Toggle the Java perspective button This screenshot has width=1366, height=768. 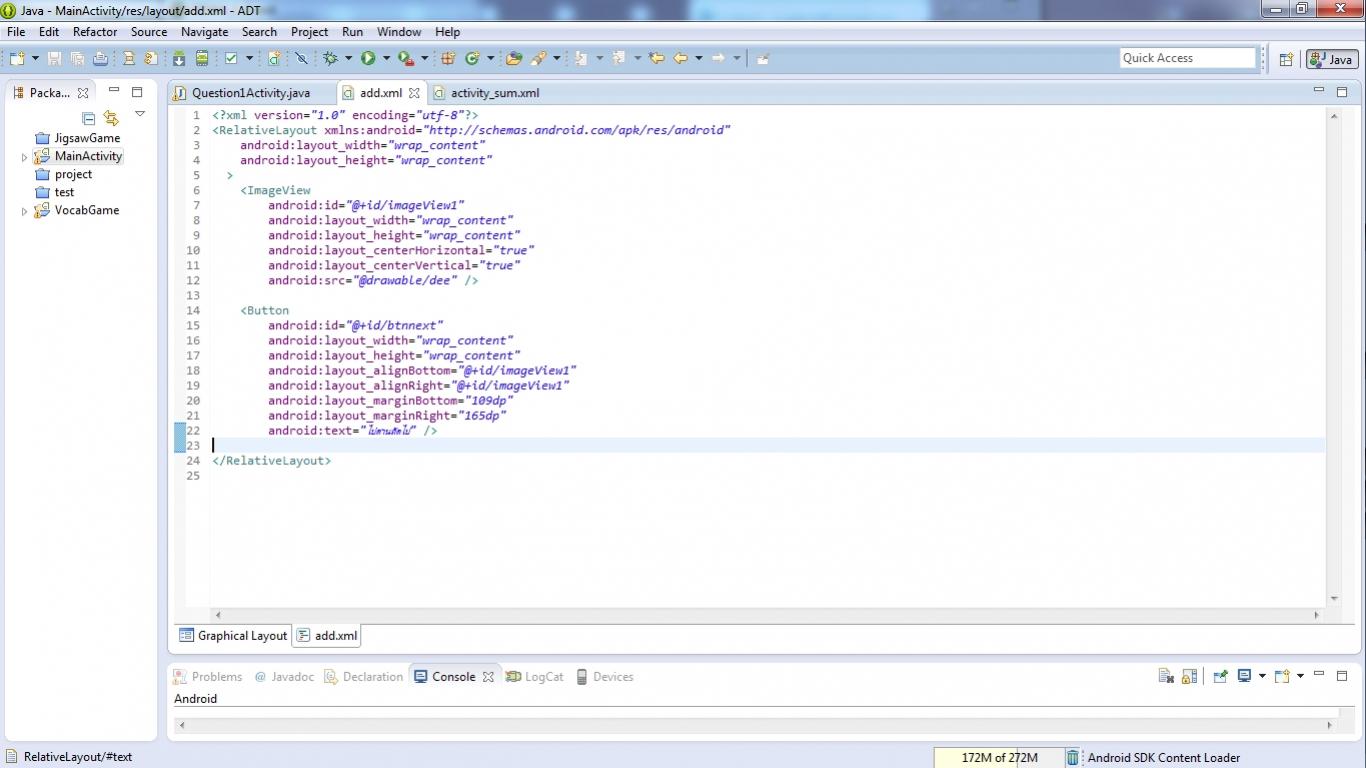(1332, 59)
